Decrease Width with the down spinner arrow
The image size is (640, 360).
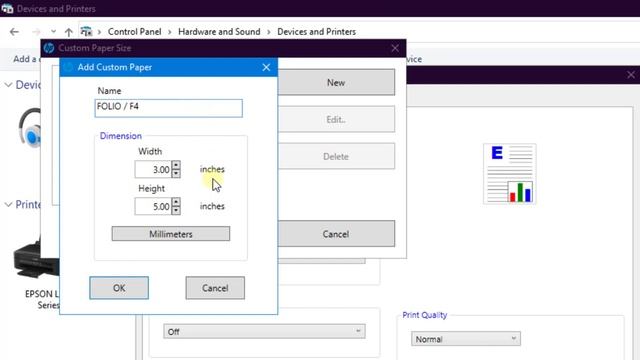click(x=176, y=173)
